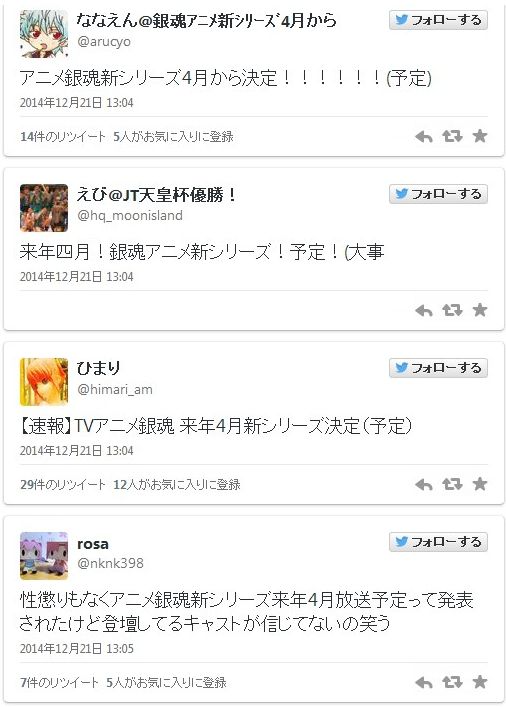Retweet rosa's tweet
The image size is (506, 707).
coord(452,682)
